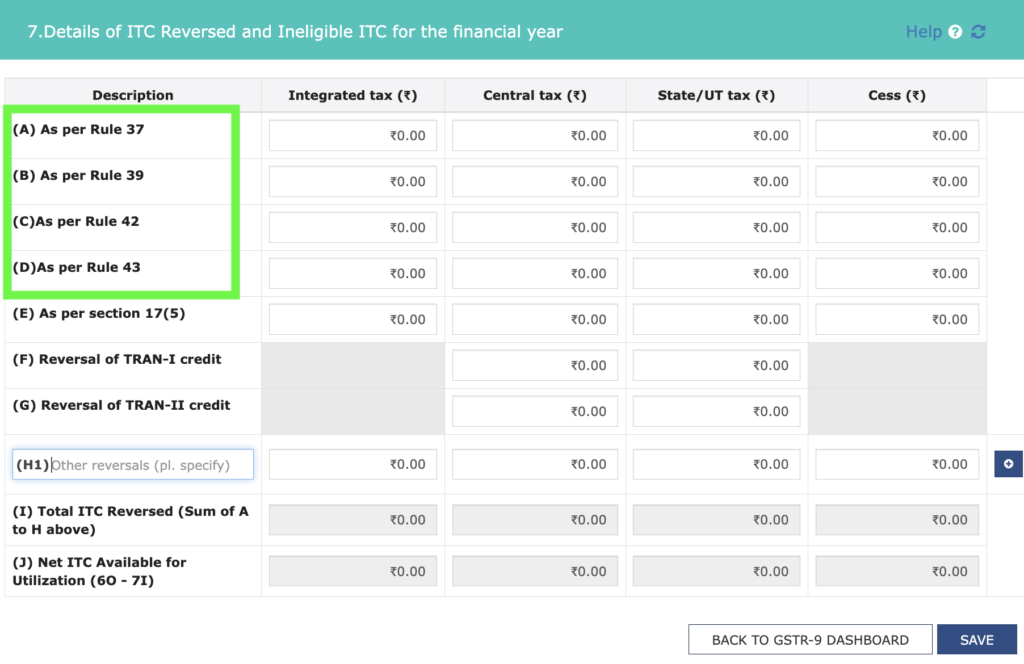Click BACK TO GSTR-9 DASHBOARD
Viewport: 1024px width, 664px height.
point(810,639)
